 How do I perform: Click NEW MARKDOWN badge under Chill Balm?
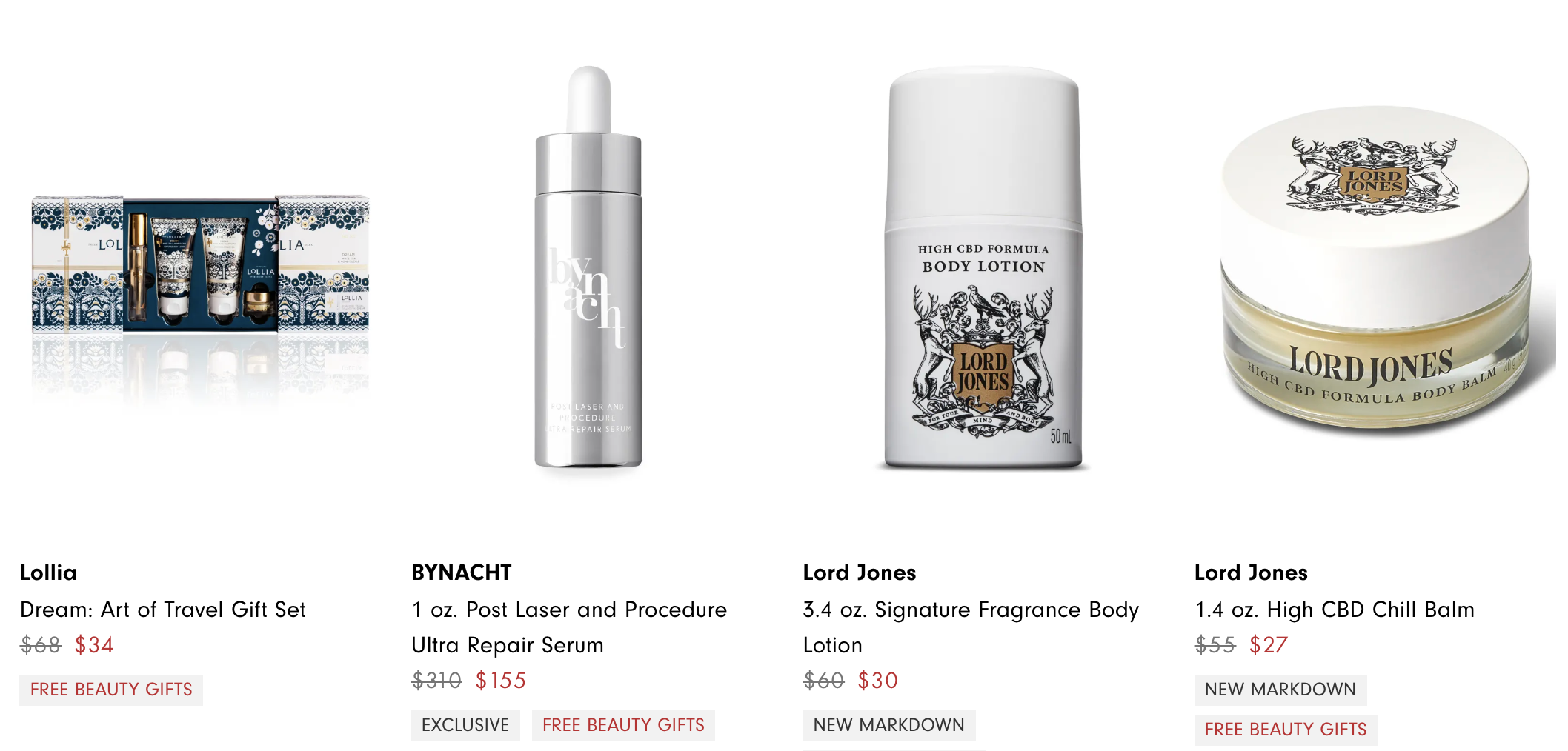point(1280,690)
